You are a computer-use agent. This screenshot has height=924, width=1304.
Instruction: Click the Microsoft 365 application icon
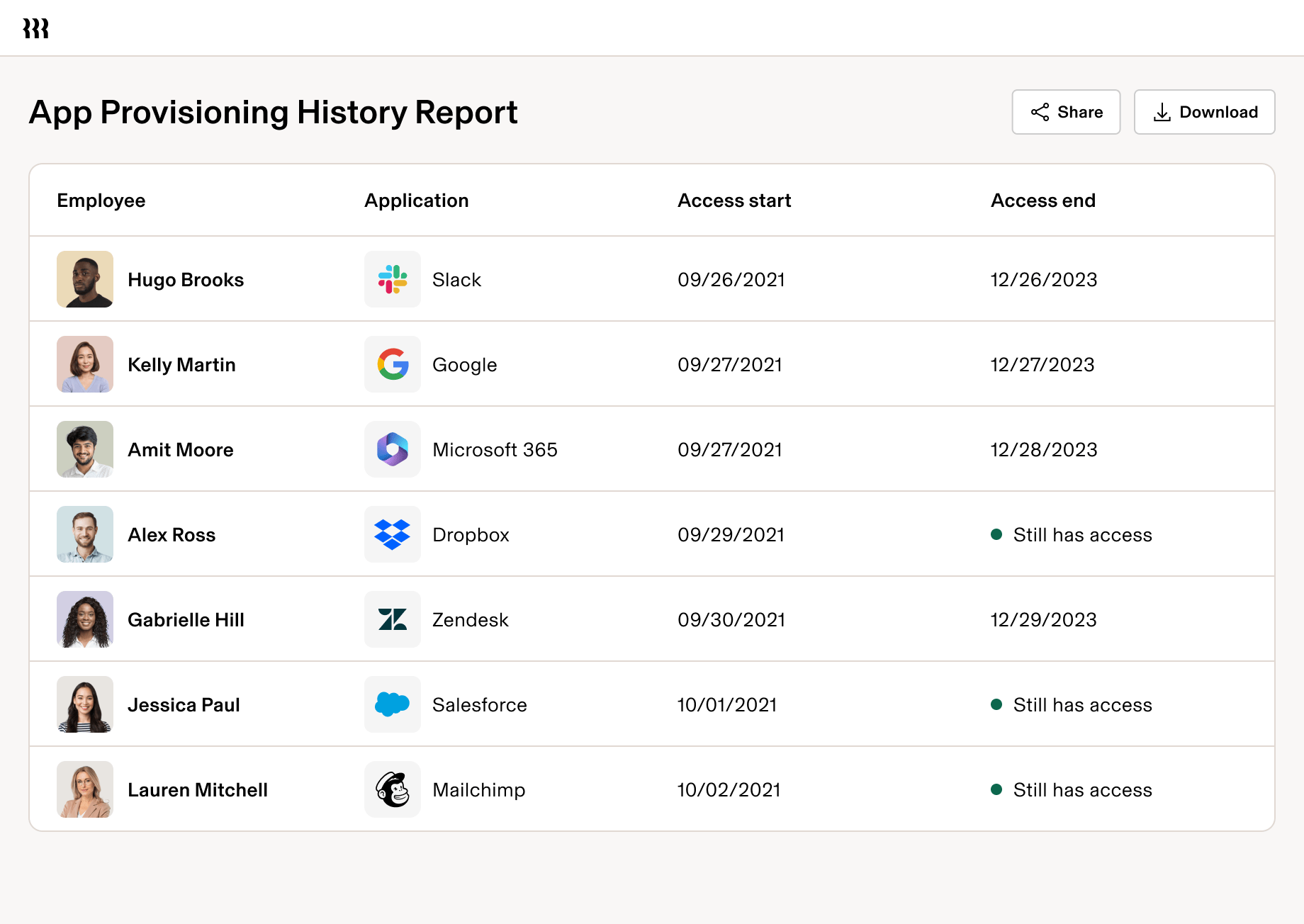click(392, 449)
